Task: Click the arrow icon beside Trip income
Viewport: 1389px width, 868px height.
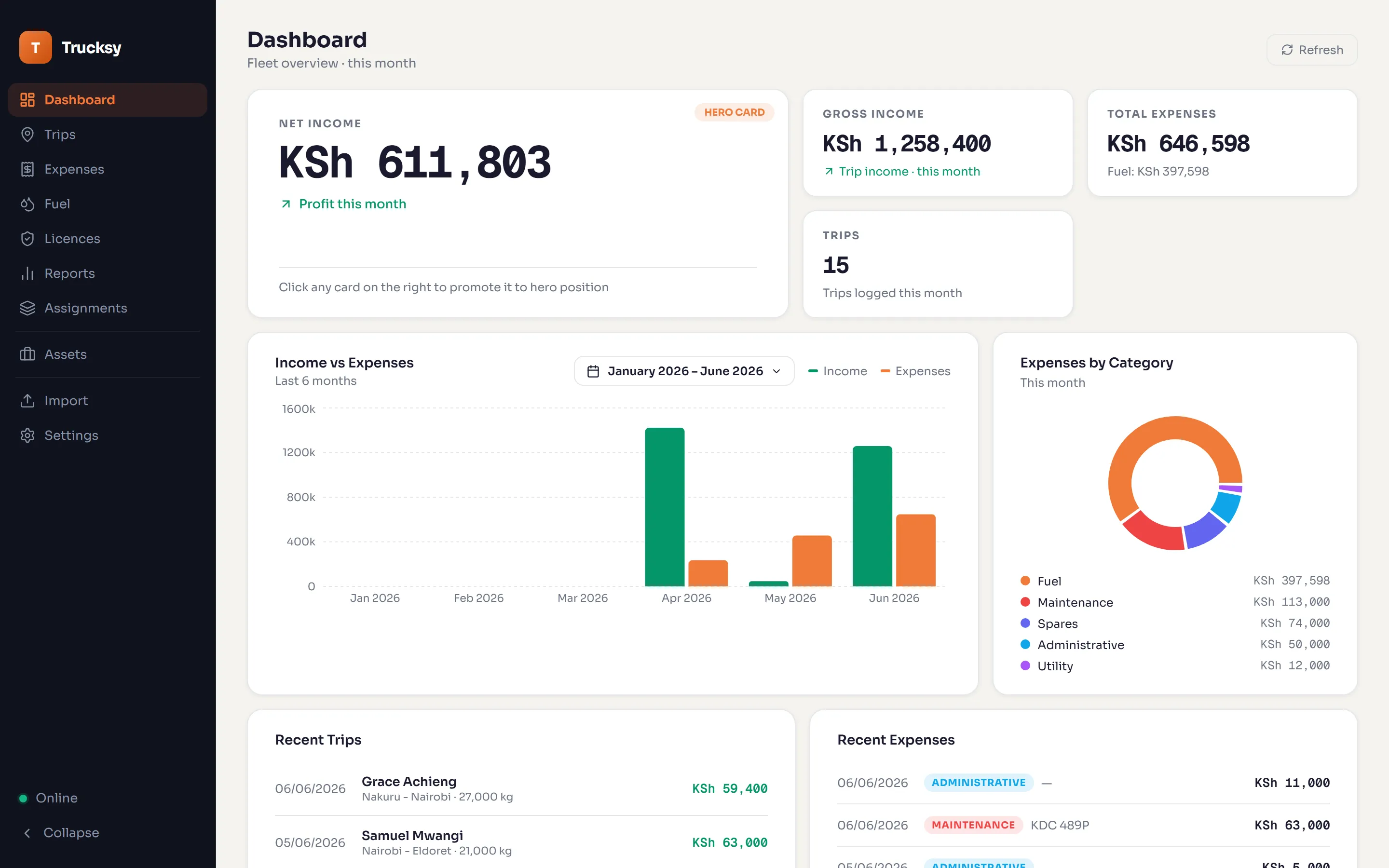Action: pyautogui.click(x=829, y=172)
